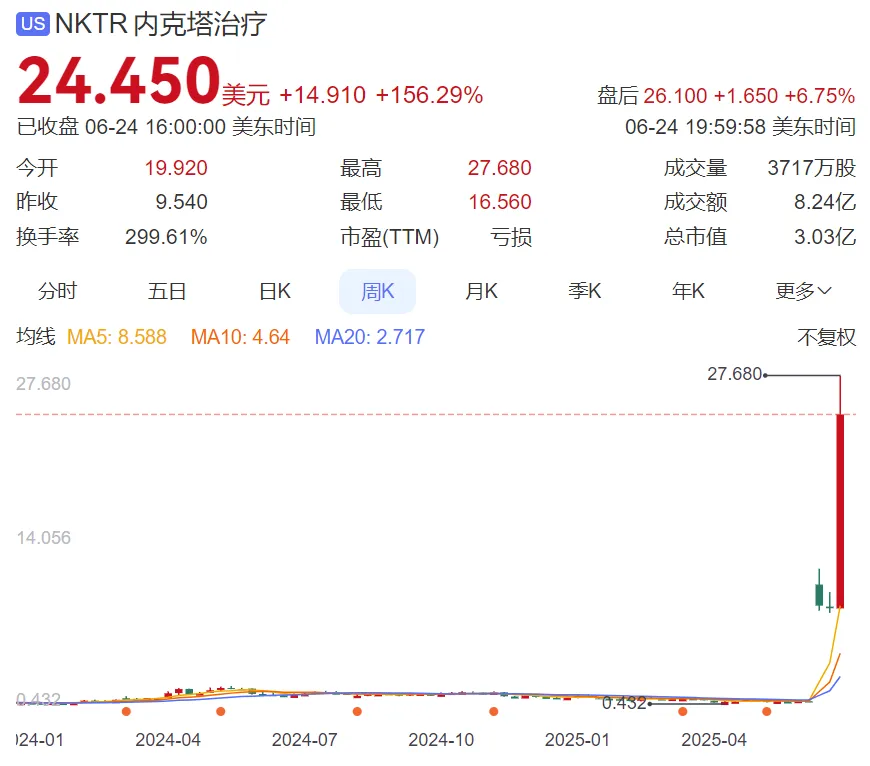Toggle the MA5 moving average line
Viewport: 870px width, 766px height.
[x=117, y=337]
